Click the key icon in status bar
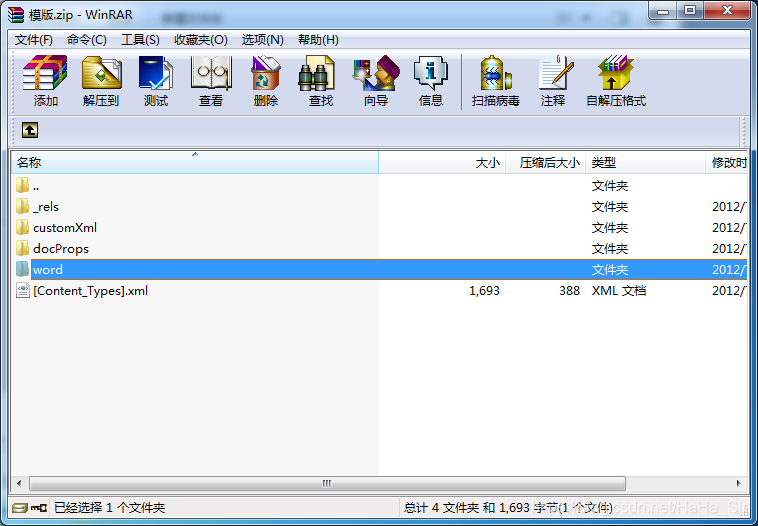Viewport: 758px width, 526px height. (39, 508)
